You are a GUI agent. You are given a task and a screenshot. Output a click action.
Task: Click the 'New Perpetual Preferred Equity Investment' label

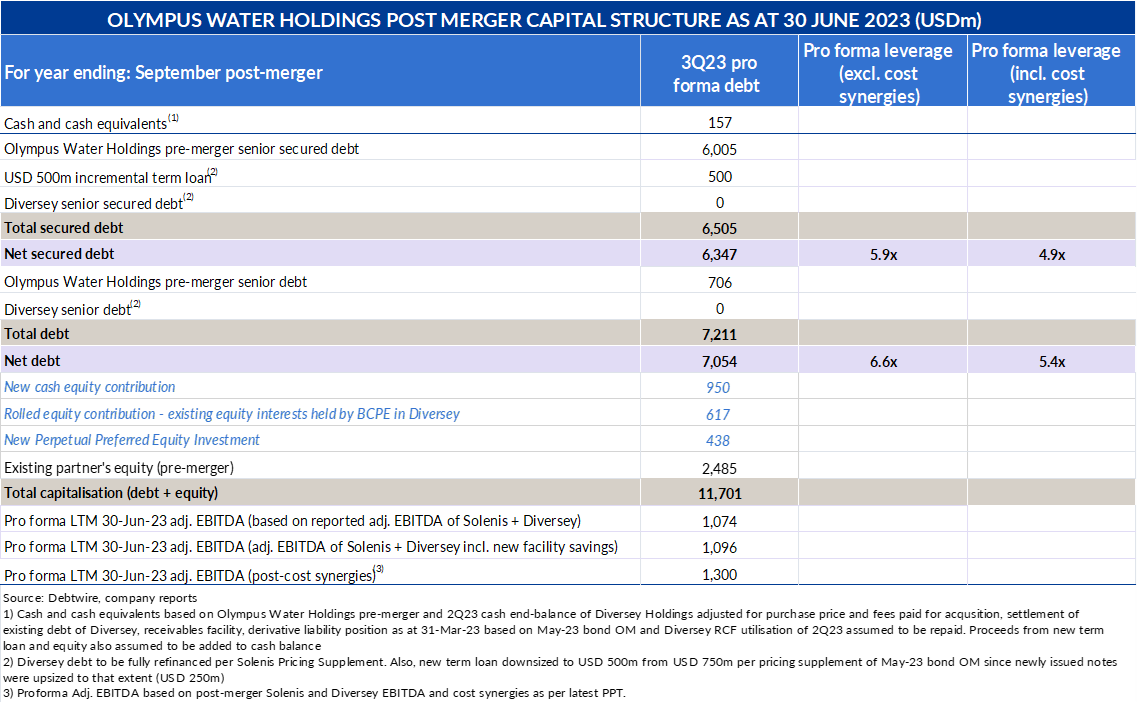[132, 440]
